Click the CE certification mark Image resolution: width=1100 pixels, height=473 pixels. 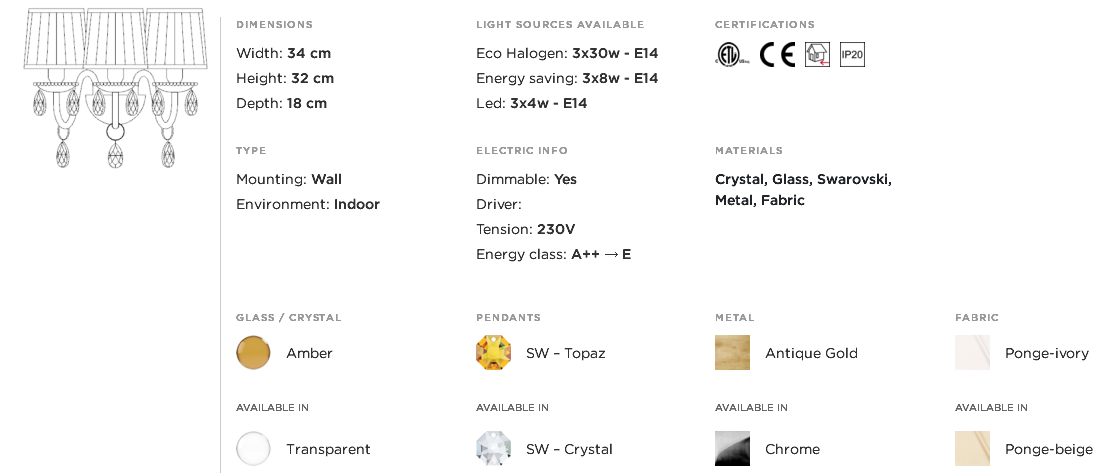[x=777, y=55]
